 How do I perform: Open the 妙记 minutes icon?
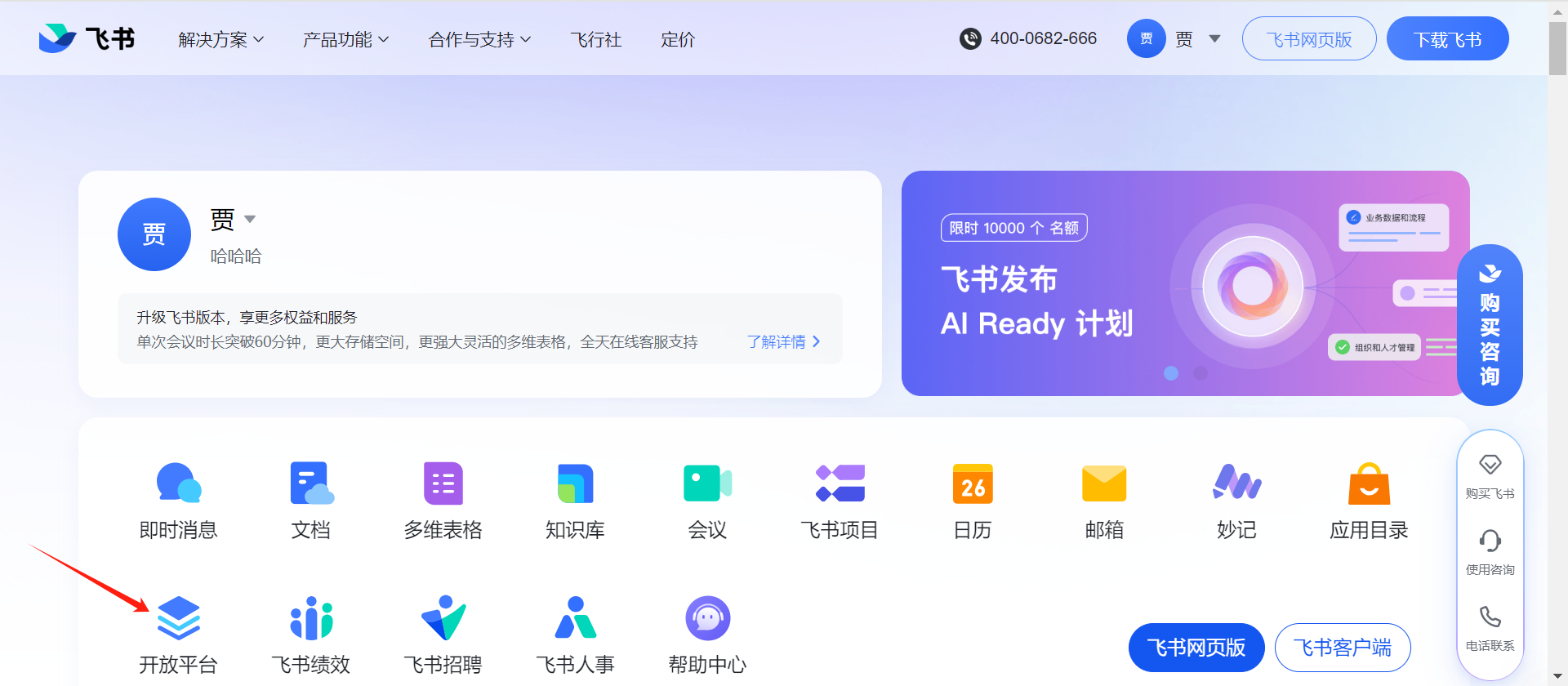[1236, 482]
